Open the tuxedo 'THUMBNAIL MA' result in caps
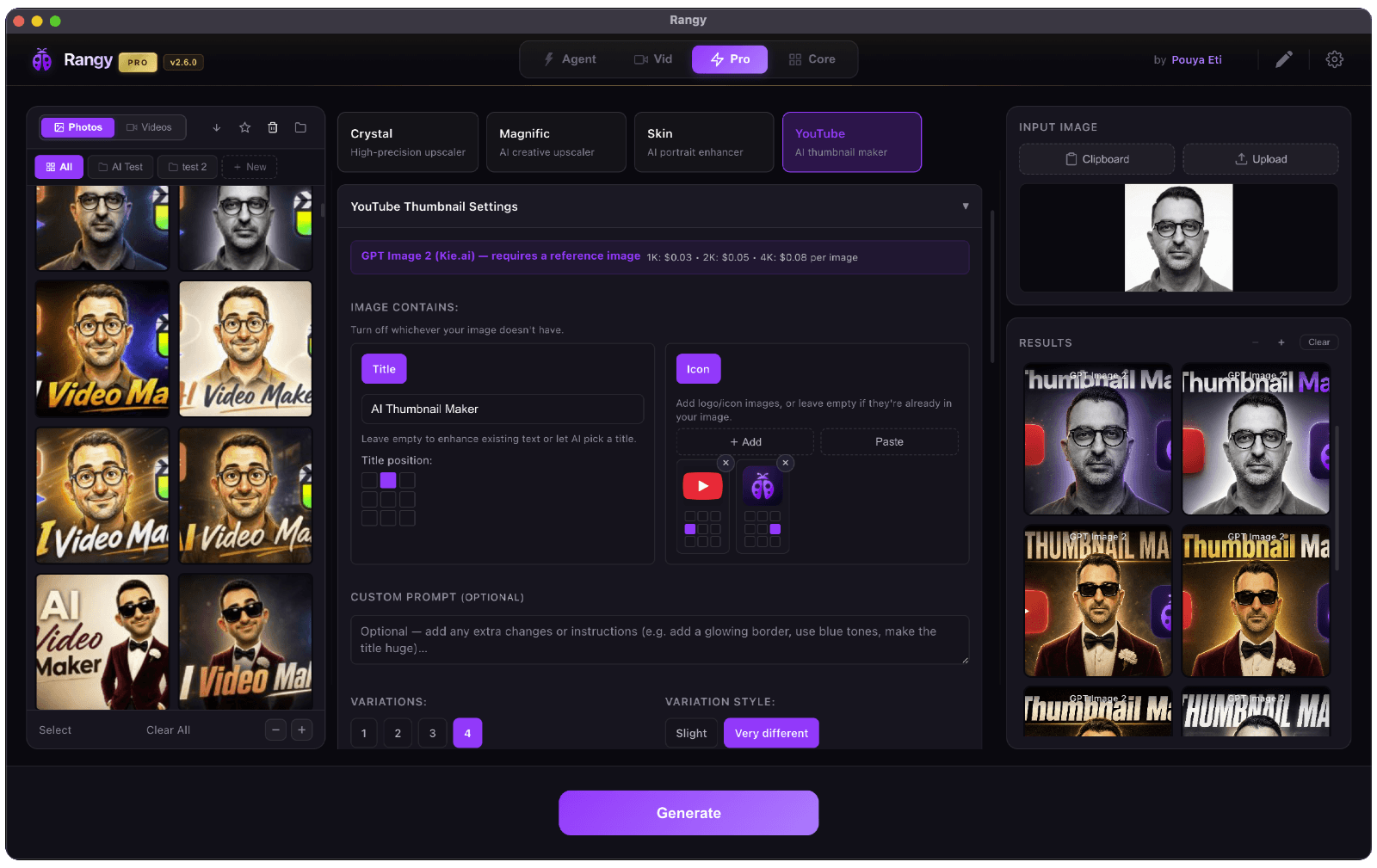Viewport: 1377px width, 868px height. click(x=1097, y=601)
